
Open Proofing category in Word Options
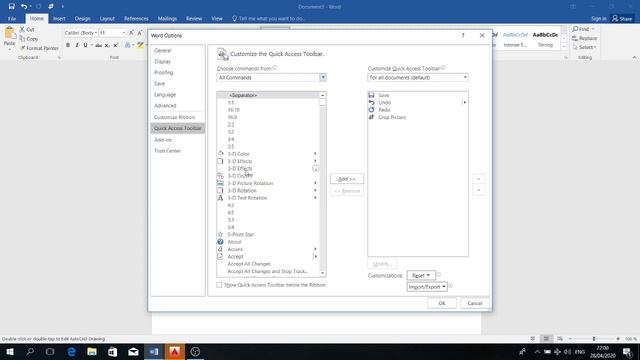point(178,73)
